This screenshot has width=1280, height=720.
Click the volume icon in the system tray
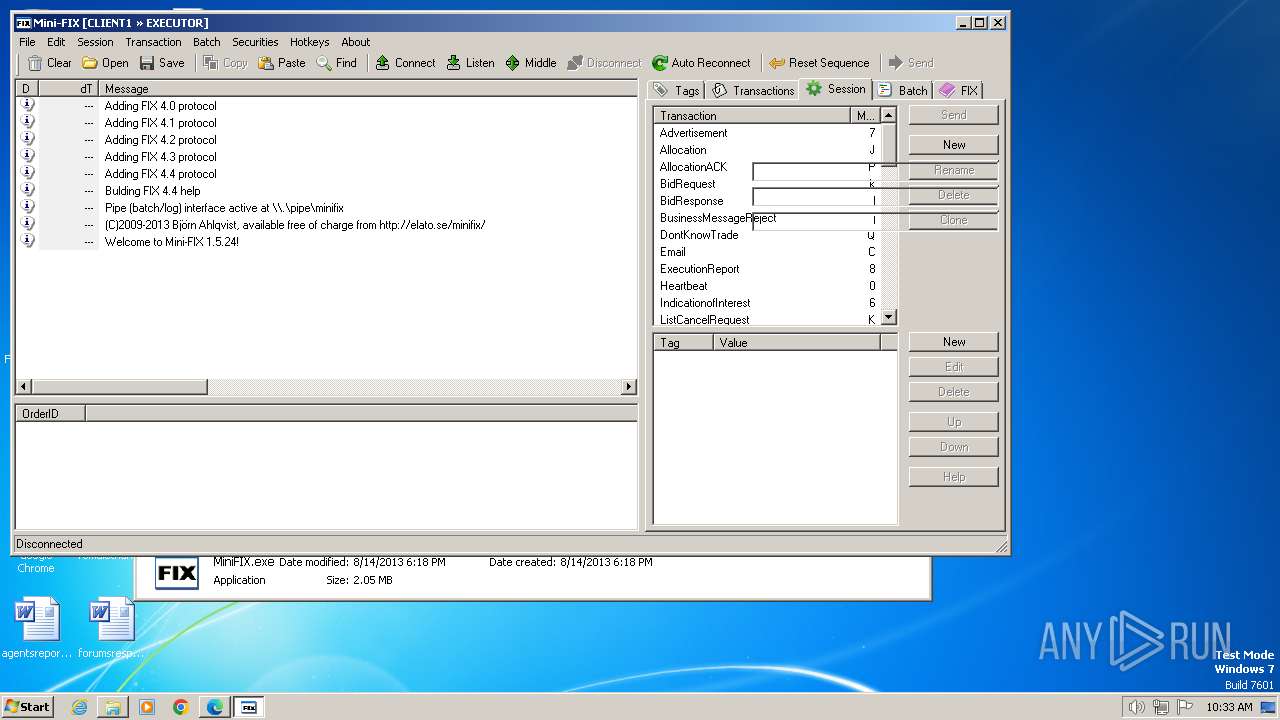point(1136,707)
